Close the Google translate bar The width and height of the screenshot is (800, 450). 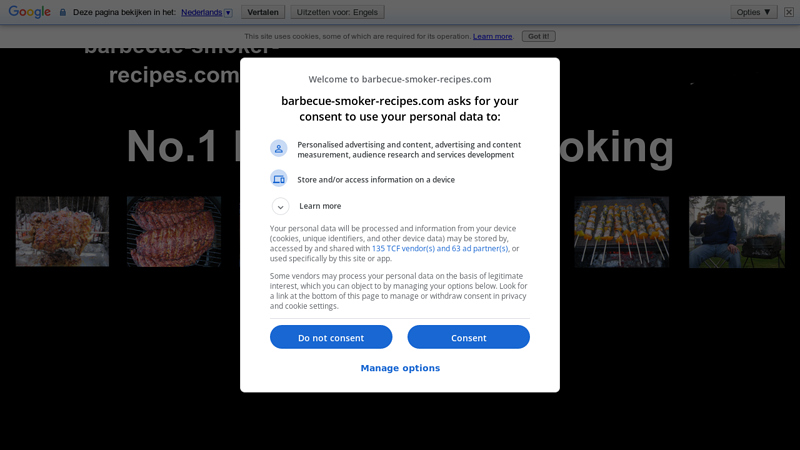pos(789,12)
